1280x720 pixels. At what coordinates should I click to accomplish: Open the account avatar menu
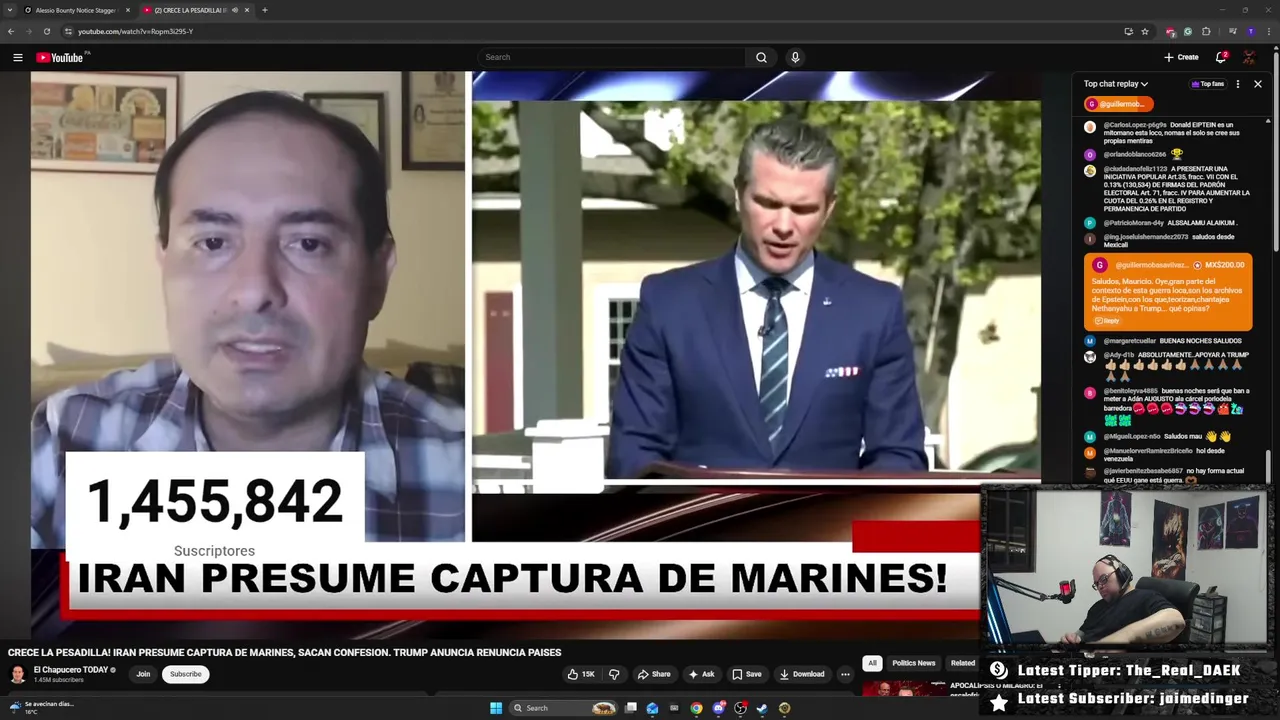coord(1249,57)
